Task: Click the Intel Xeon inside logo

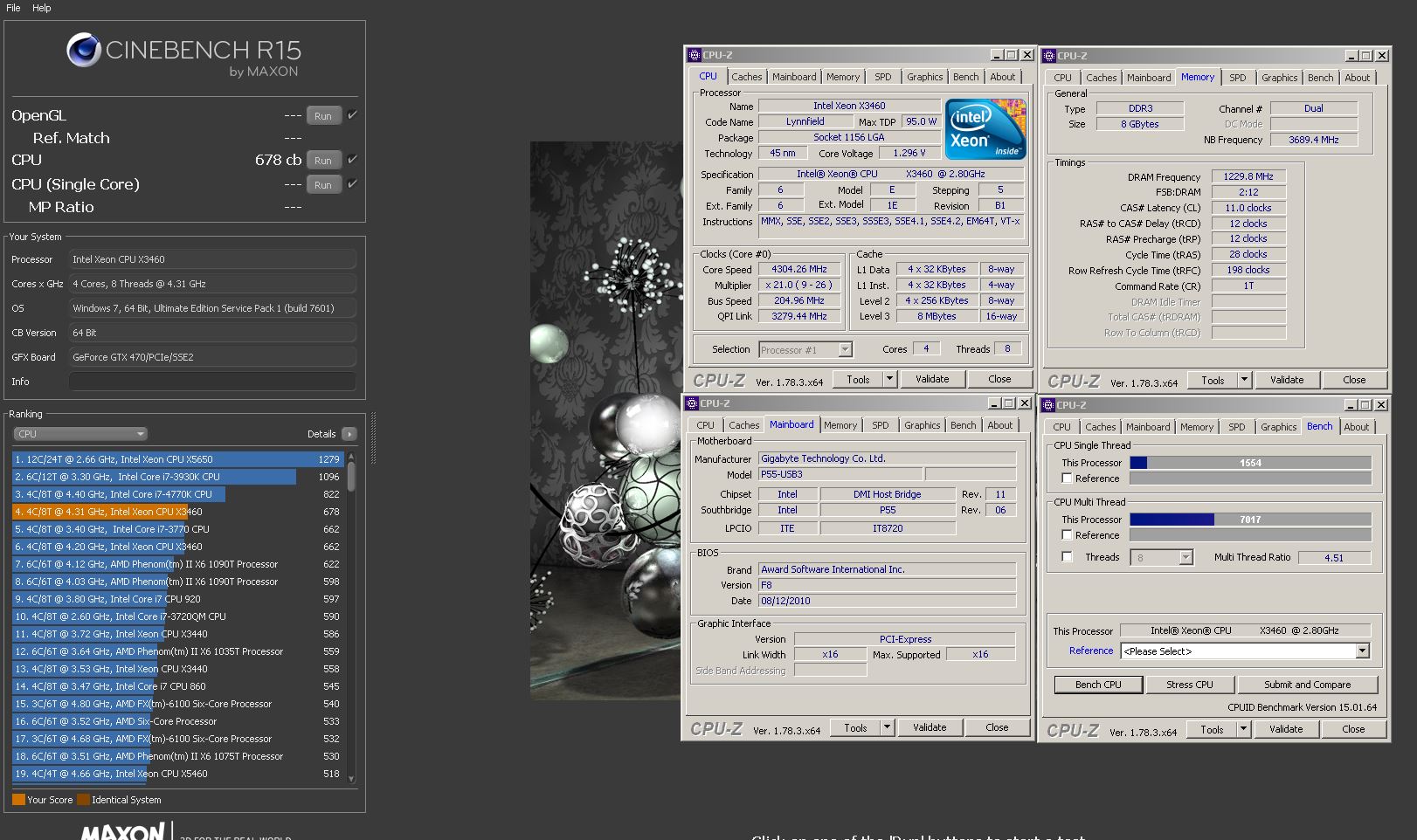Action: coord(985,128)
